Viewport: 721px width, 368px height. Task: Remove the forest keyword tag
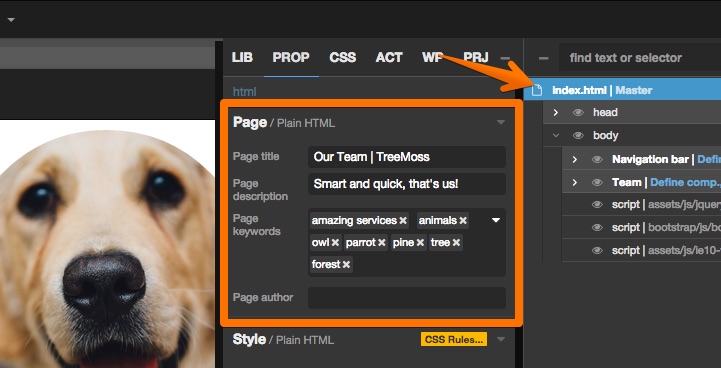346,264
